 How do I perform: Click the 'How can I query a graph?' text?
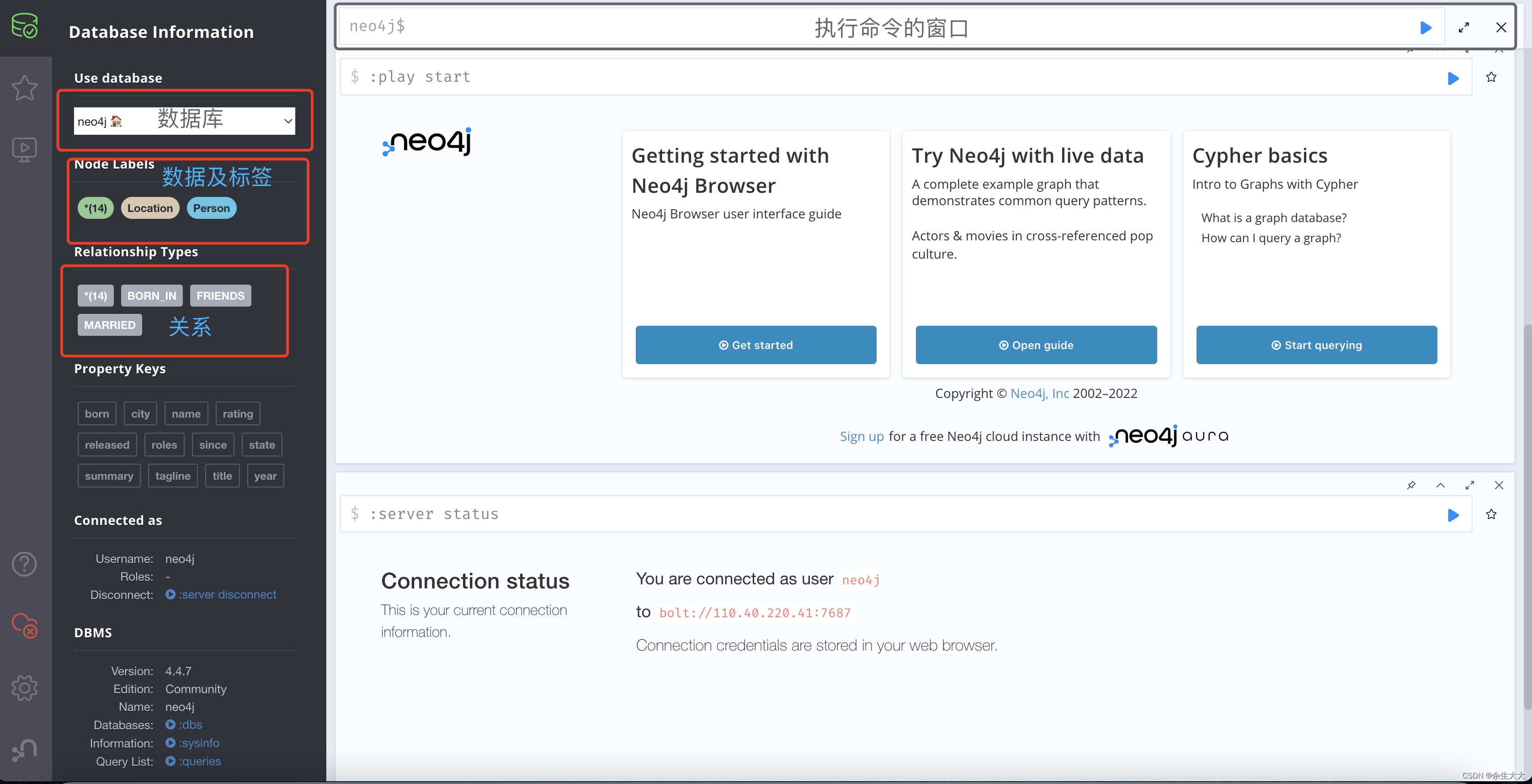1271,238
